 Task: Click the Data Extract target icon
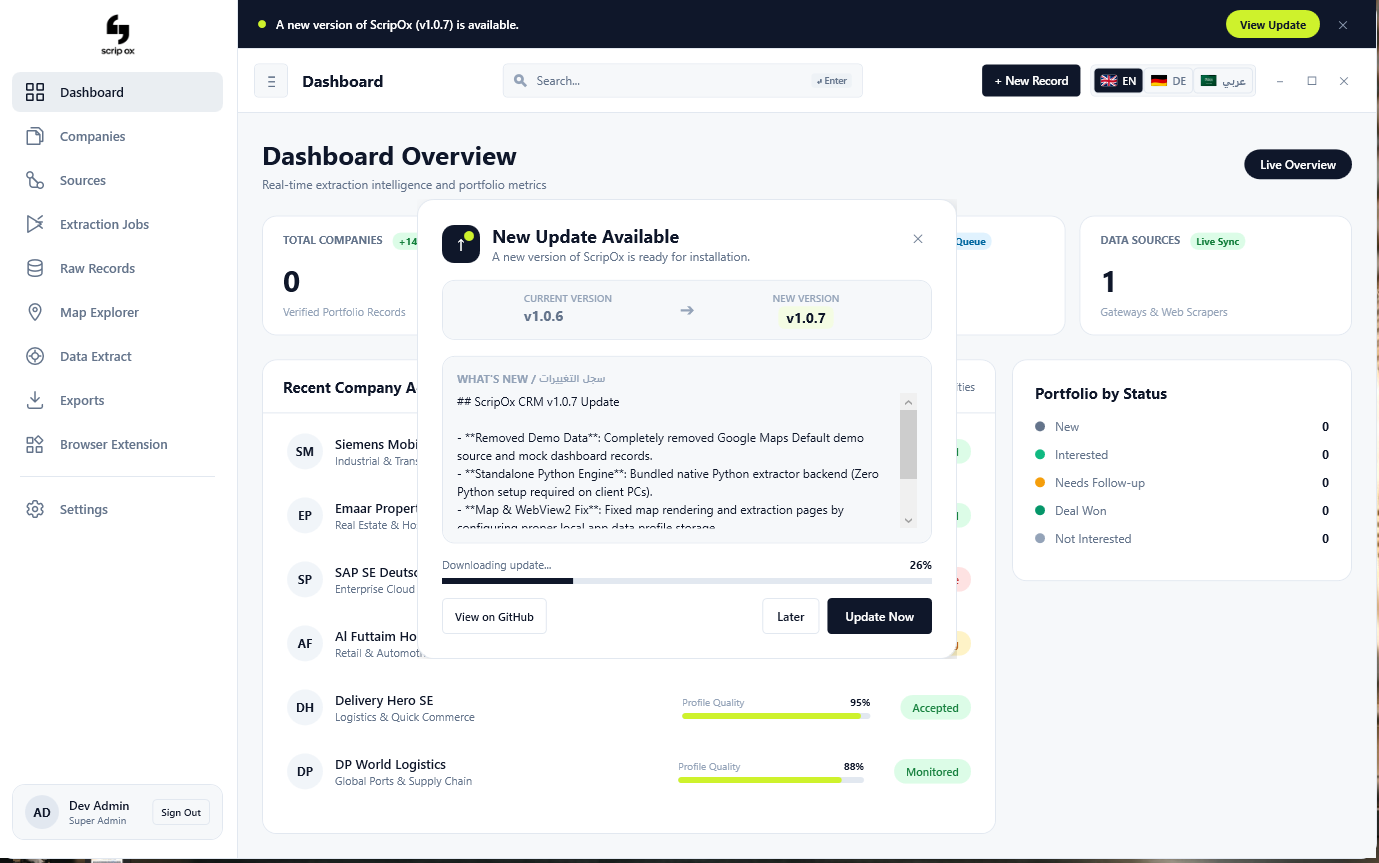[35, 356]
